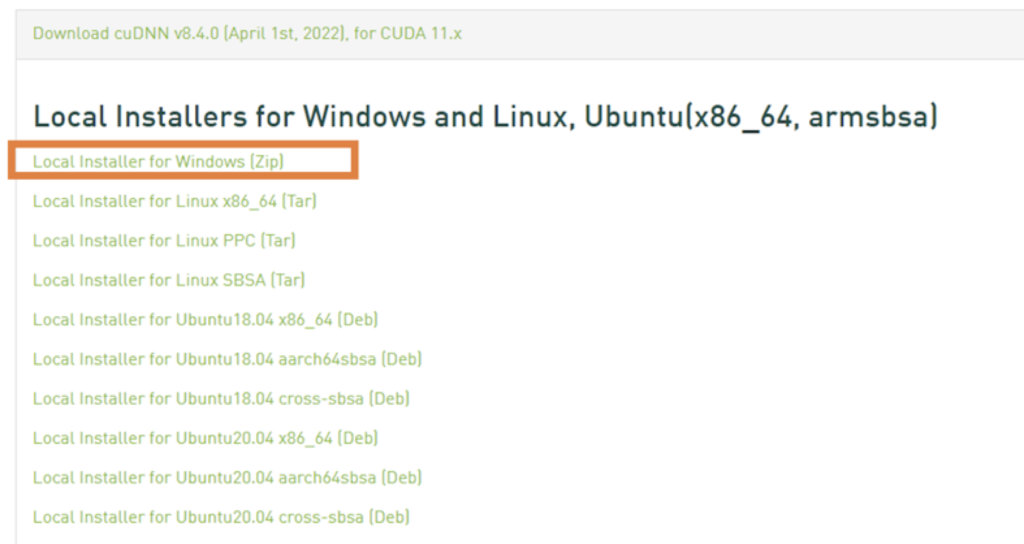Click the April 1st, 2022 cuDNN release title
The height and width of the screenshot is (544, 1024).
[x=247, y=33]
